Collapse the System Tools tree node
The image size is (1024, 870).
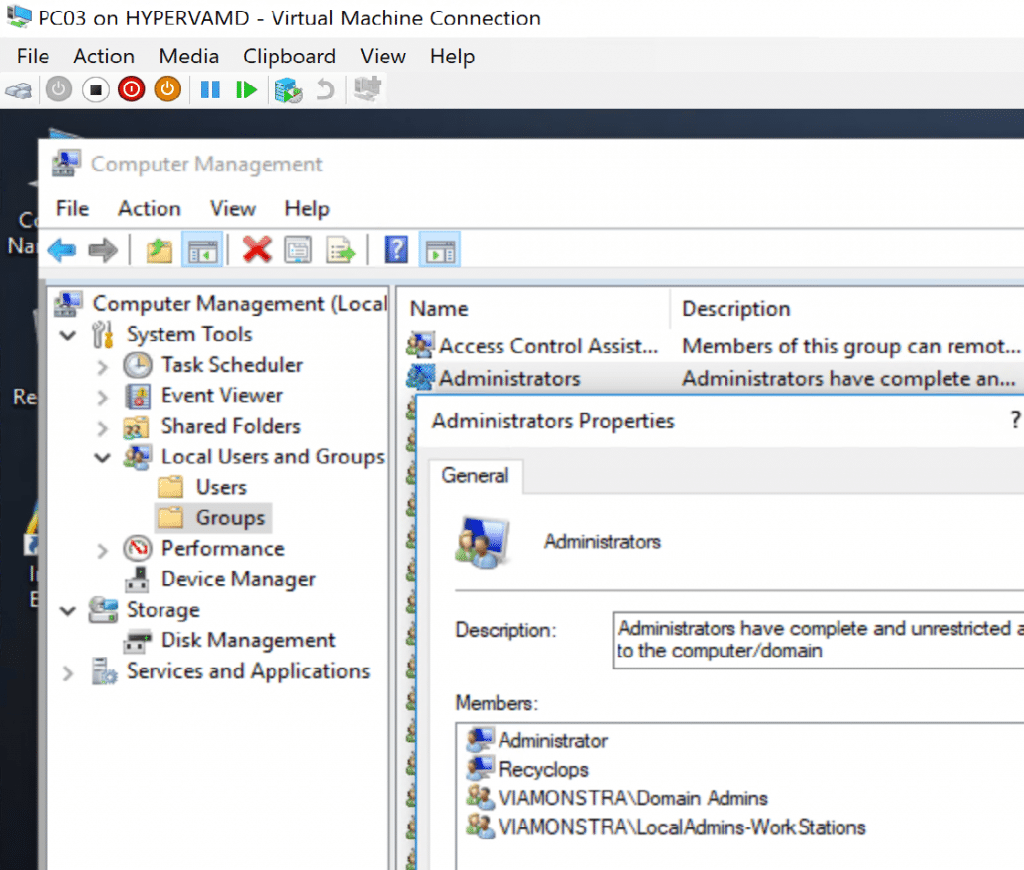pyautogui.click(x=68, y=335)
